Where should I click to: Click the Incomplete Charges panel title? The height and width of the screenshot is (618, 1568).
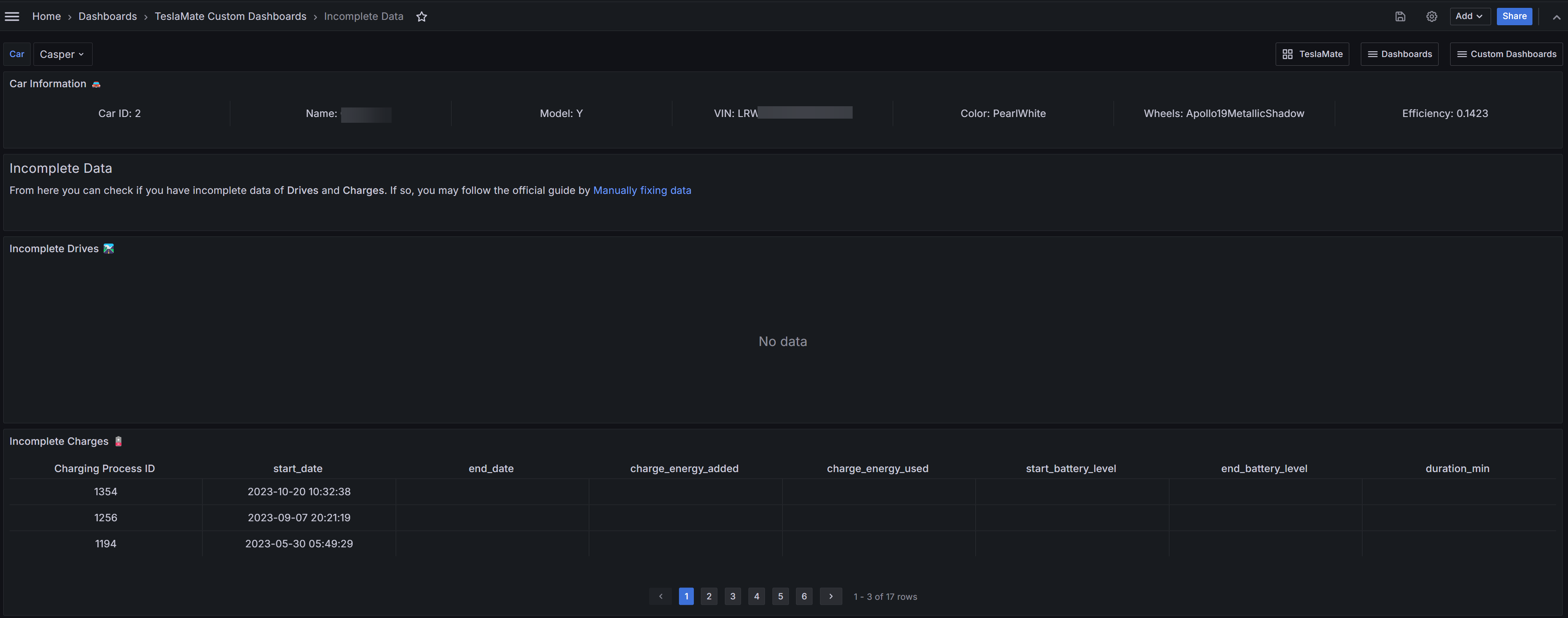(58, 441)
